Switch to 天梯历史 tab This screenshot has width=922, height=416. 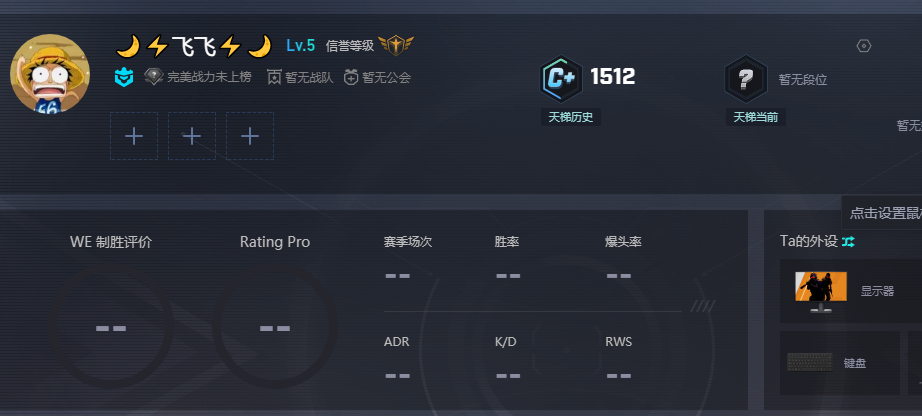click(x=570, y=117)
